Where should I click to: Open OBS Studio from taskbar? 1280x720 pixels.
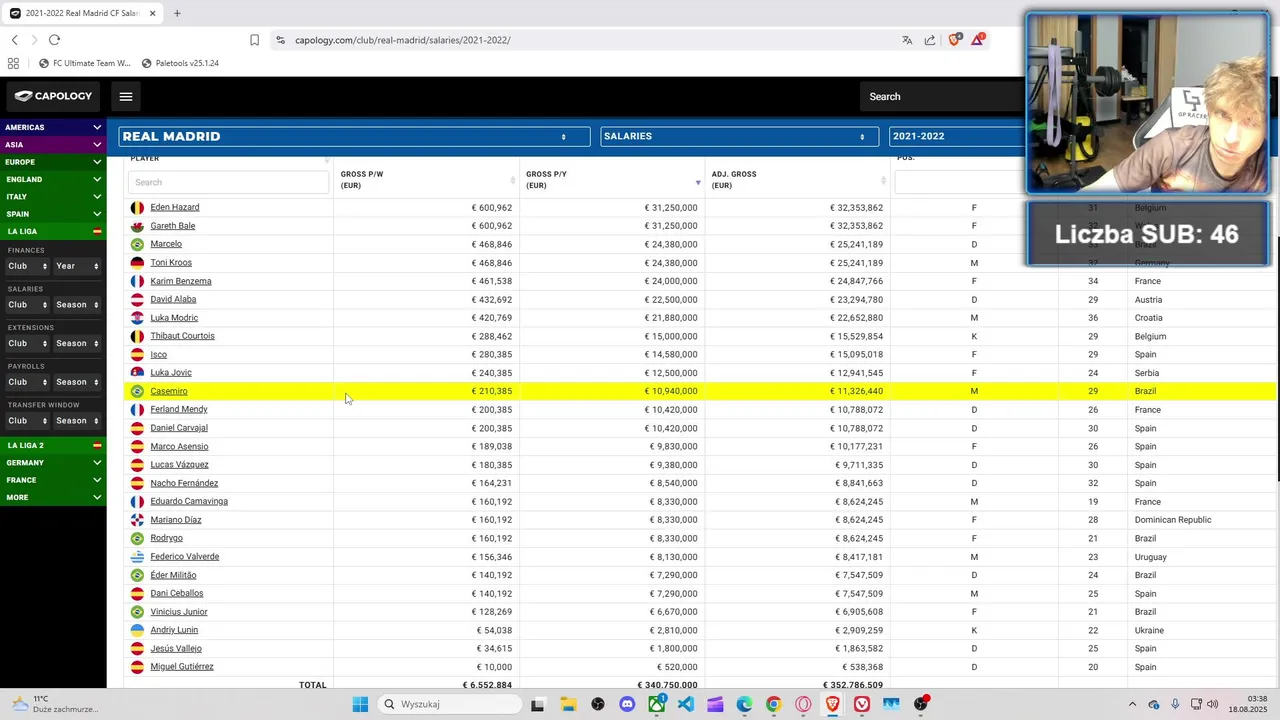point(921,704)
